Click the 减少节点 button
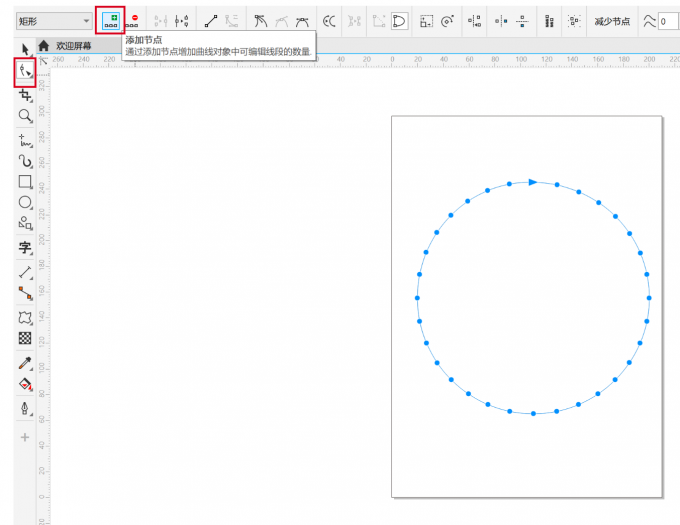Viewport: 680px width, 525px height. [612, 21]
